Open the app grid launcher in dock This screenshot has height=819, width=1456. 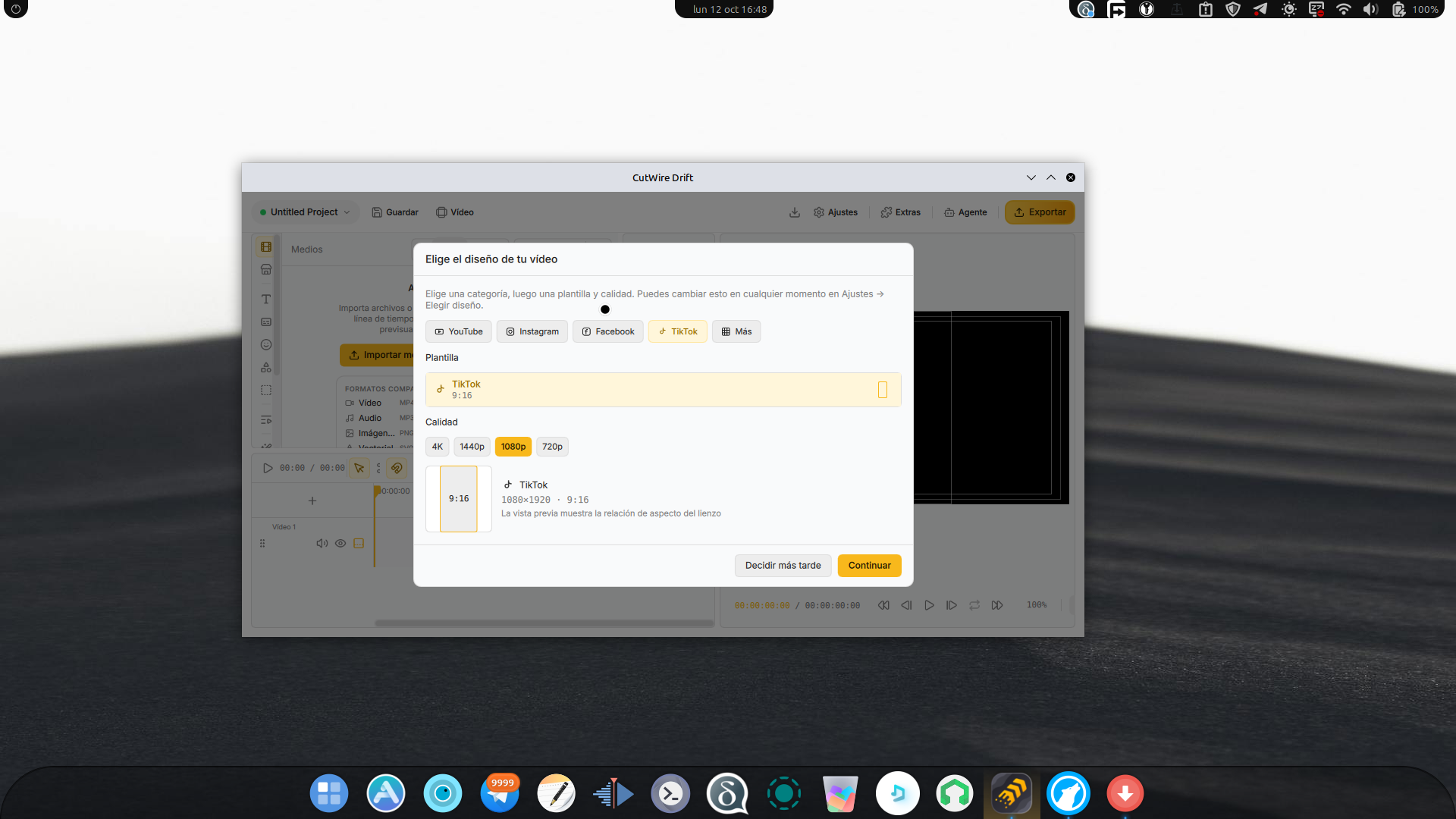[x=329, y=794]
